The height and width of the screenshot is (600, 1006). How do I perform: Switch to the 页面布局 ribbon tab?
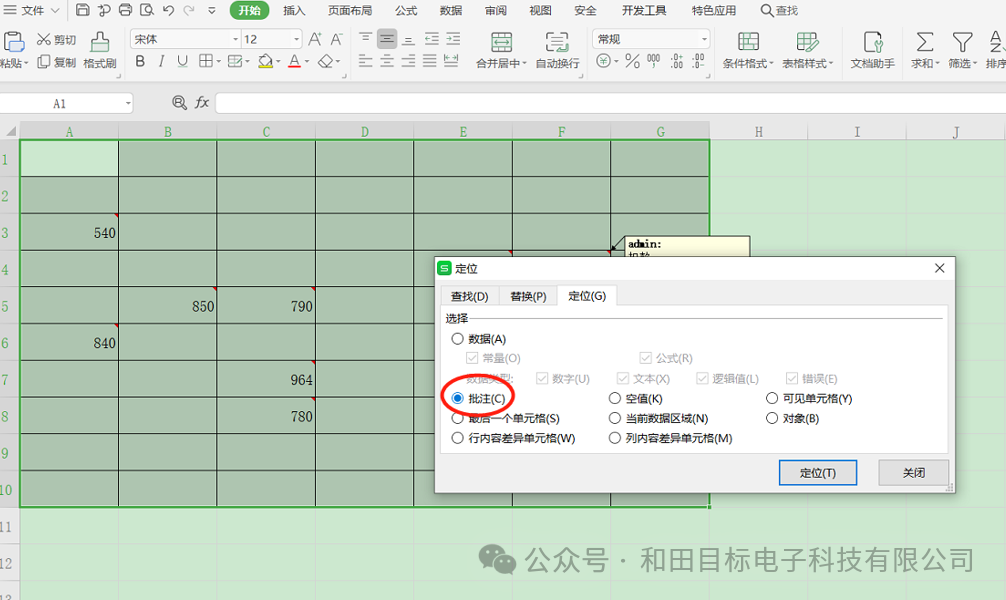(350, 10)
